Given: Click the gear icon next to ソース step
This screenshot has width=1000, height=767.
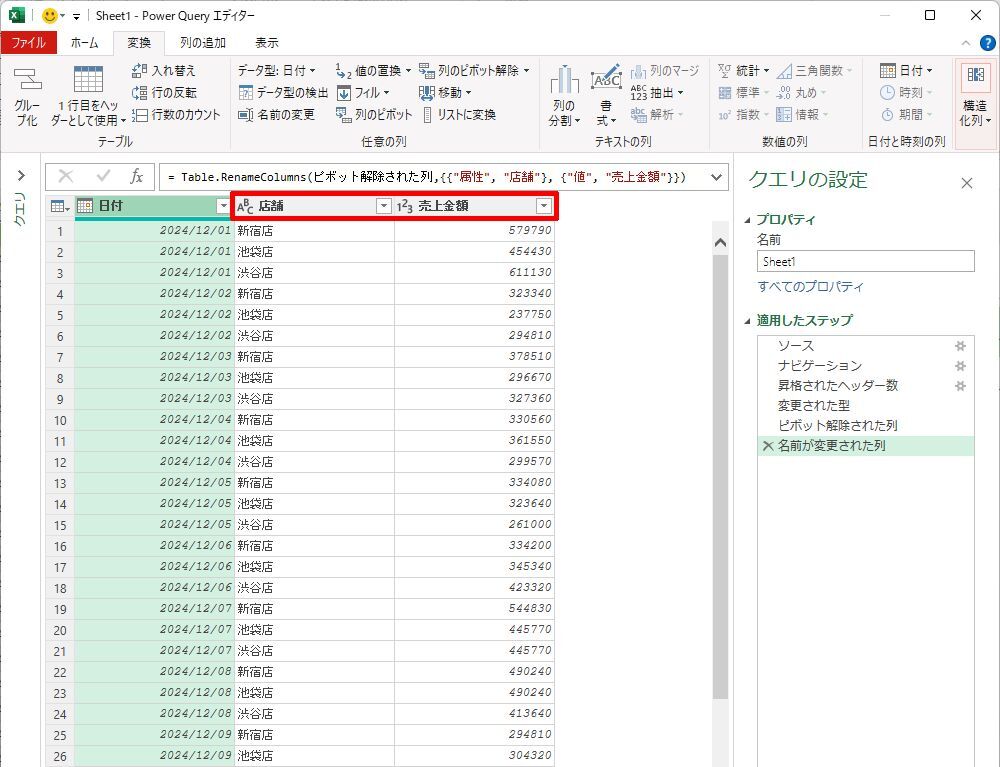Looking at the screenshot, I should [960, 346].
